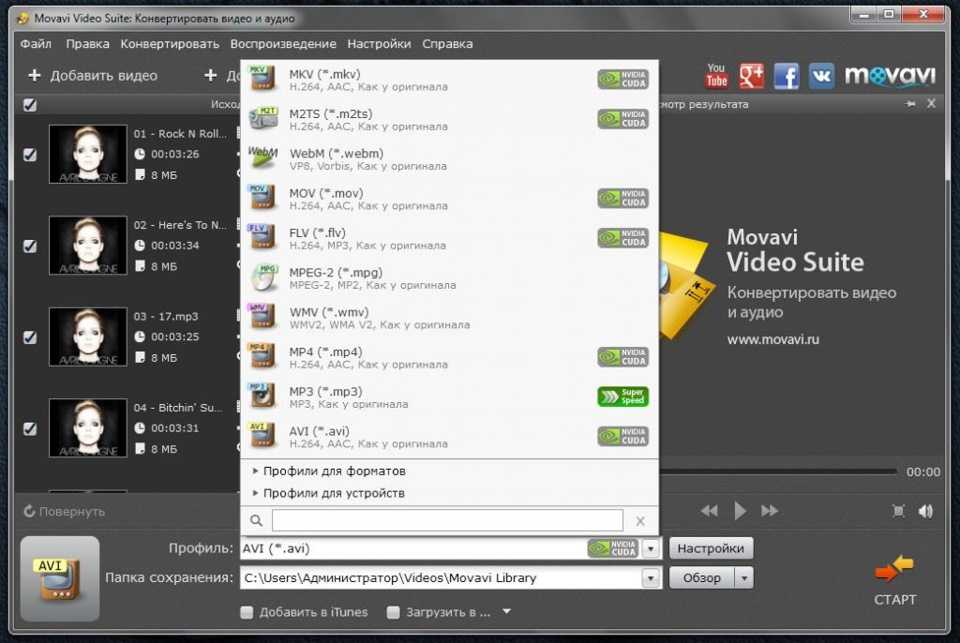
Task: Click NVIDIA CUDA badge in Профиль field
Action: coord(613,548)
